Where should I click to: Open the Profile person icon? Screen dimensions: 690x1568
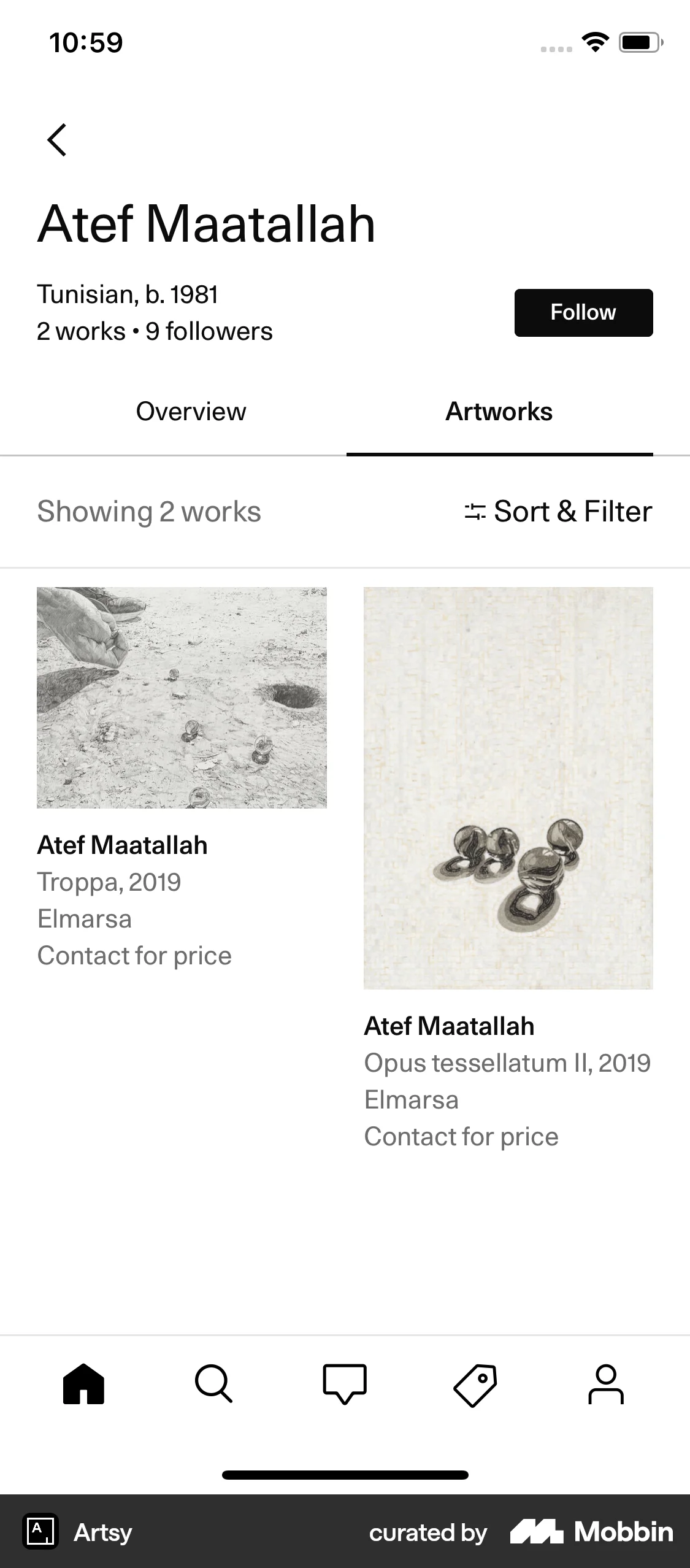click(606, 1384)
